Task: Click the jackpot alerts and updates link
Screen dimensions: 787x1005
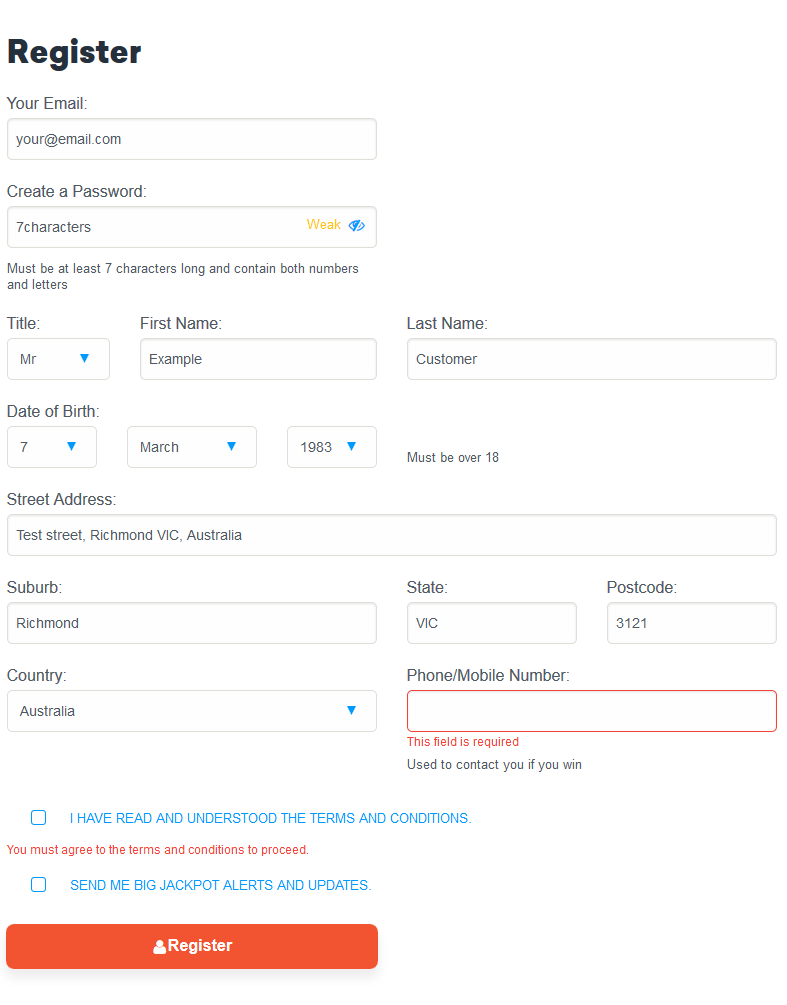Action: tap(220, 885)
